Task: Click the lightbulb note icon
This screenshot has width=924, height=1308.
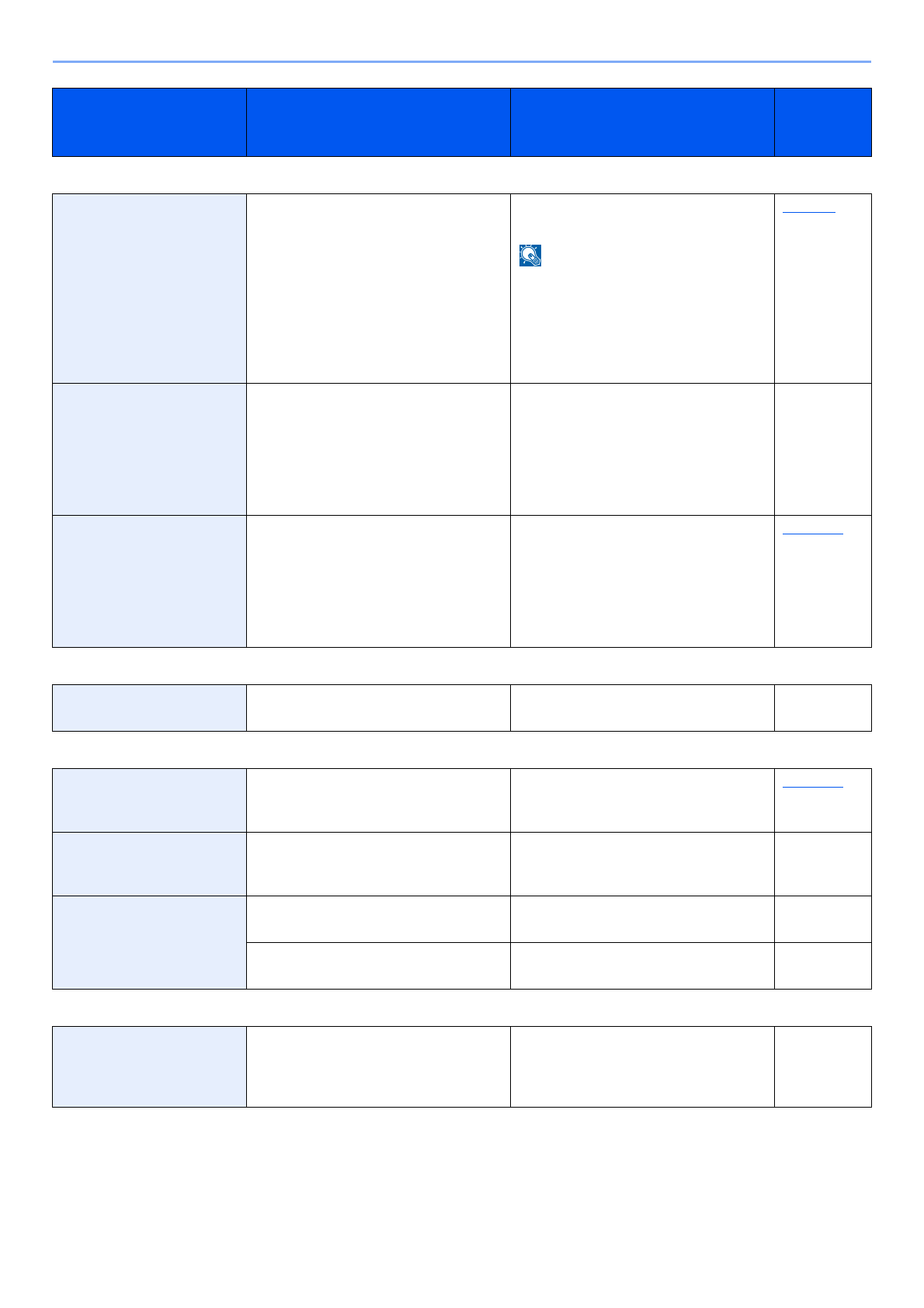Action: coord(530,256)
